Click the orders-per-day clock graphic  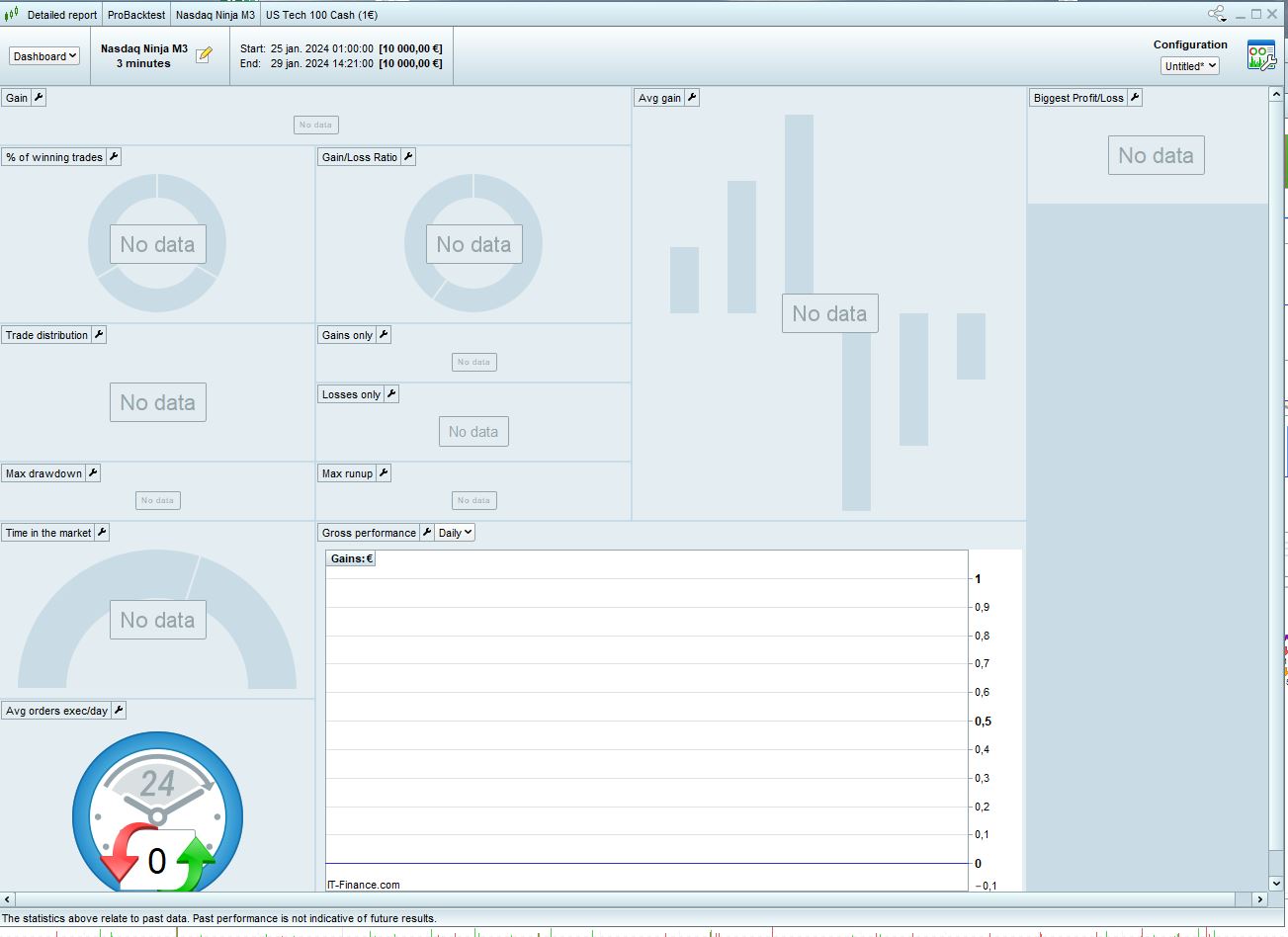(x=157, y=812)
